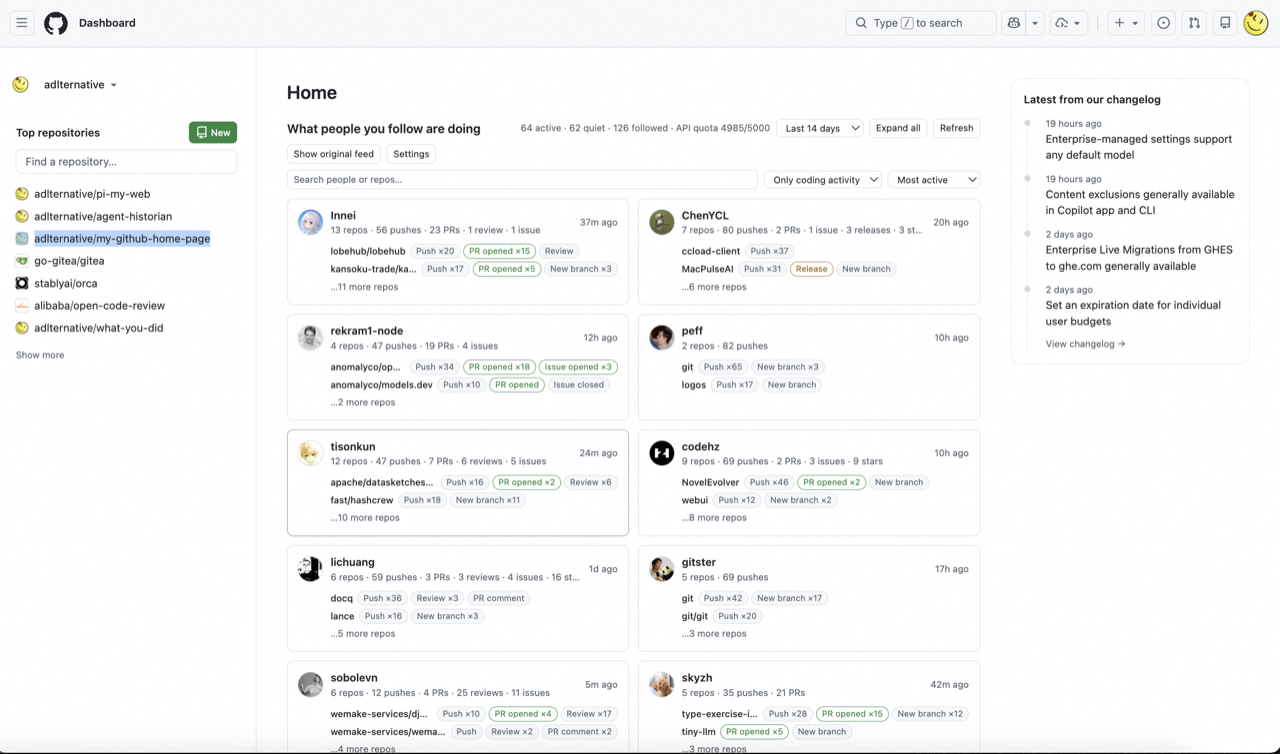Viewport: 1280px width, 754px height.
Task: Open Enterprise Live Migrations changelog entry
Action: click(x=1139, y=258)
